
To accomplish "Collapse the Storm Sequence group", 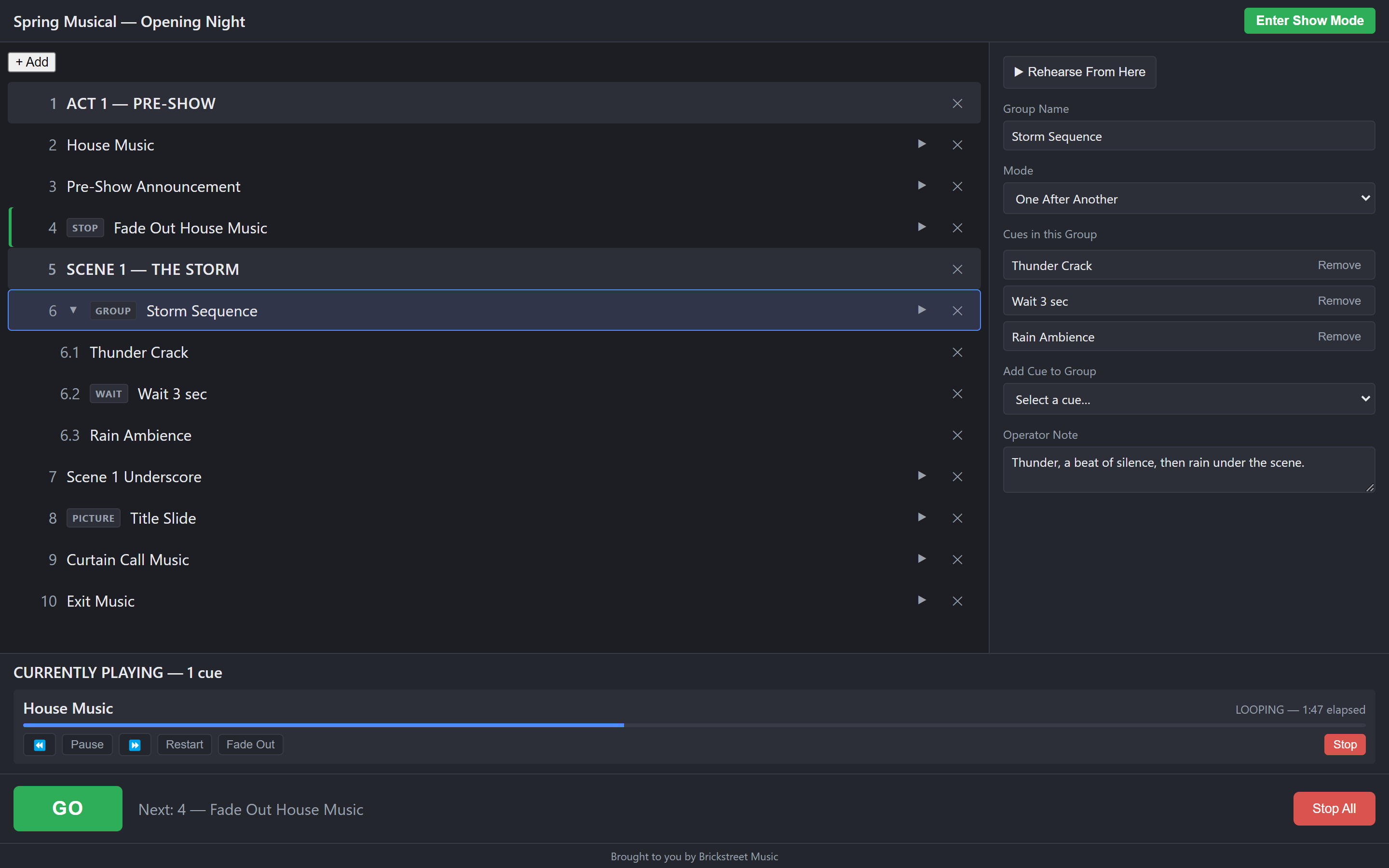I will [73, 310].
